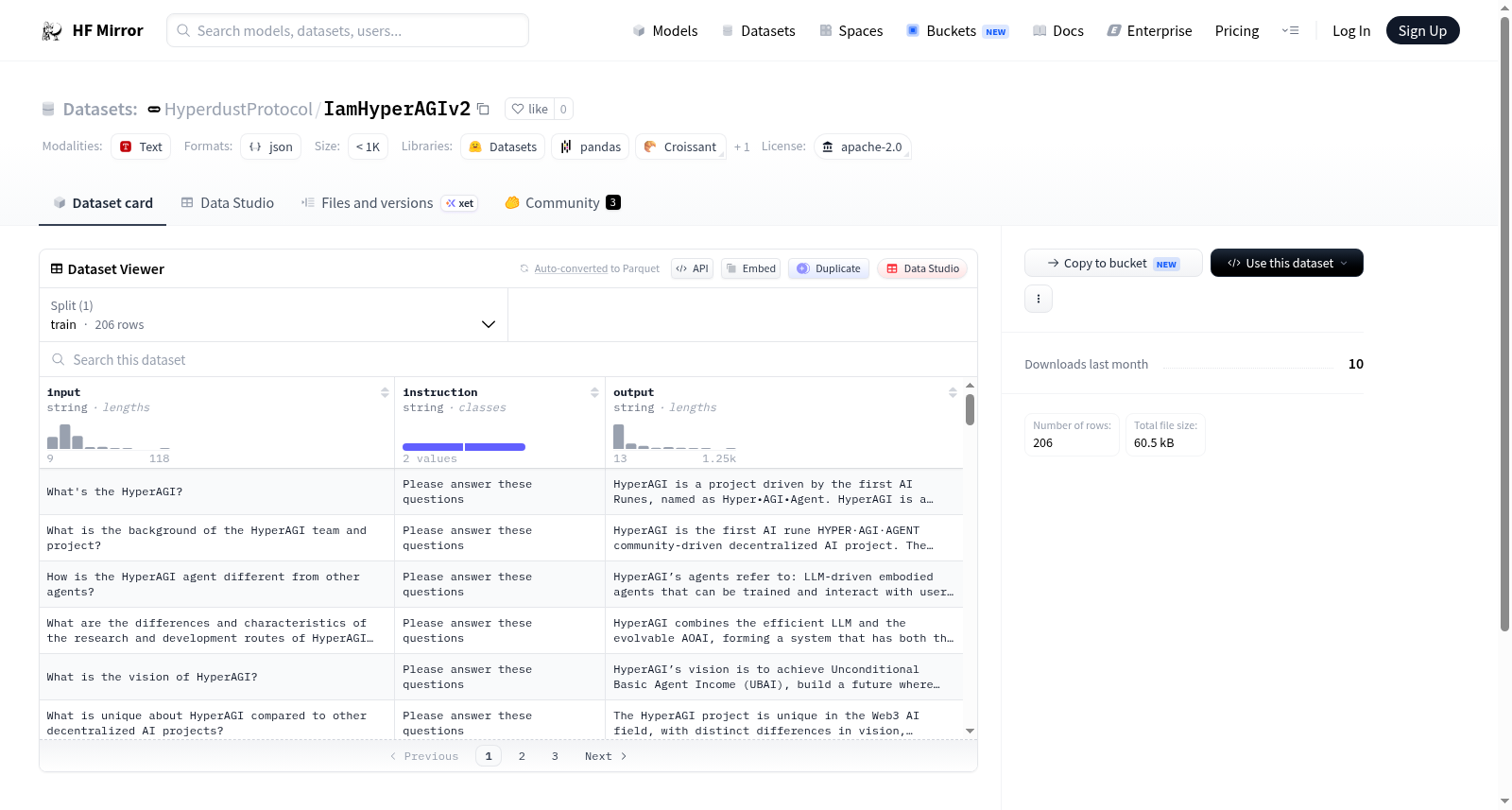Viewport: 1512px width, 810px height.
Task: Click the like count number
Action: click(563, 109)
